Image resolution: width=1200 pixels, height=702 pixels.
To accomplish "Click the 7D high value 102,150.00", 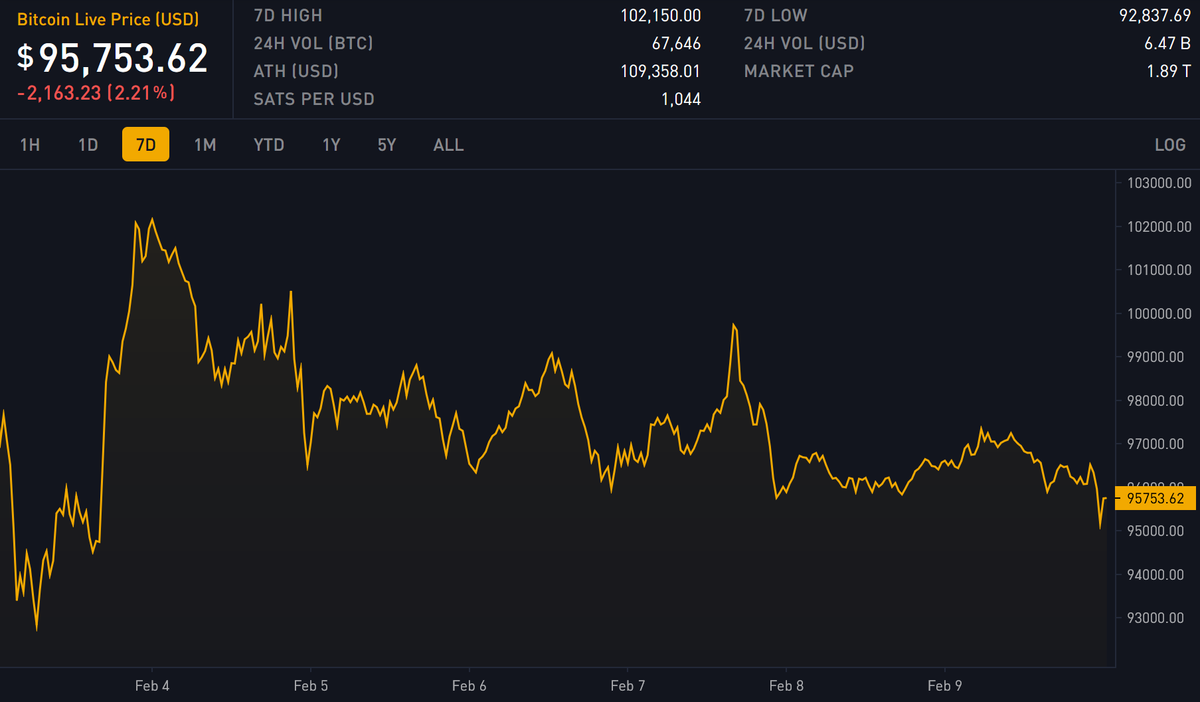I will click(x=660, y=16).
